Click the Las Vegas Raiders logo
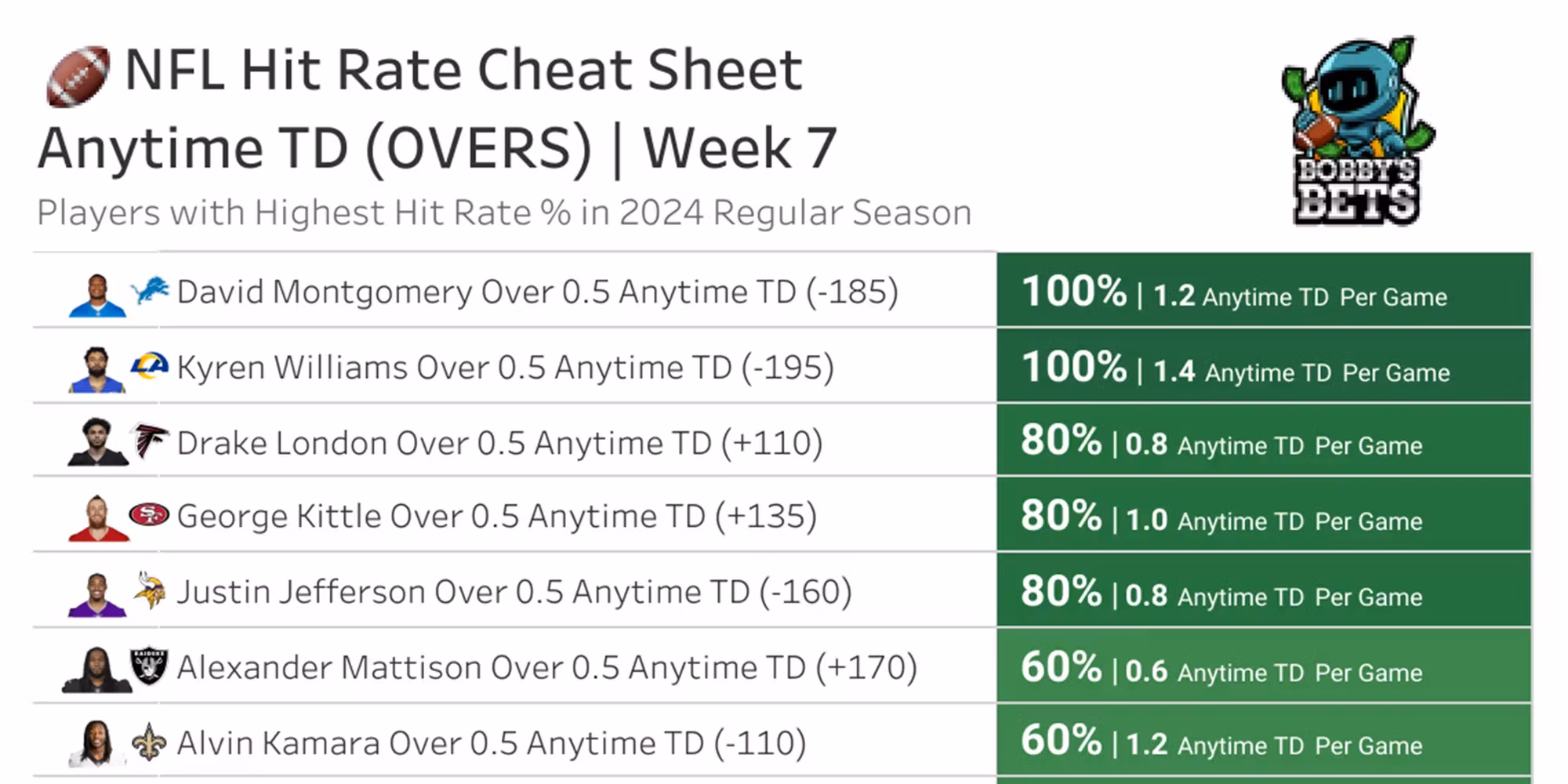The height and width of the screenshot is (784, 1568). coord(149,666)
